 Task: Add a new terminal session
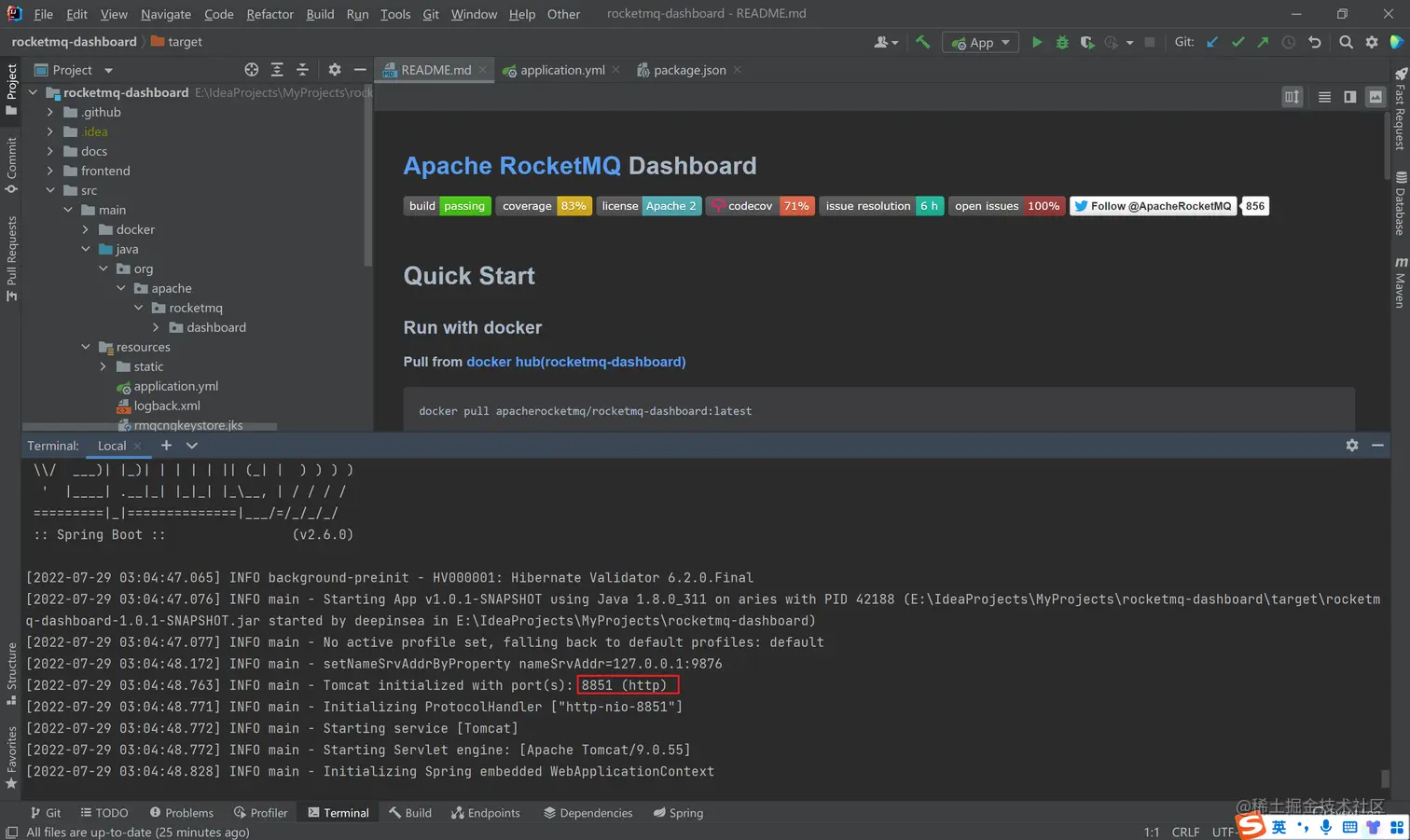coord(166,446)
